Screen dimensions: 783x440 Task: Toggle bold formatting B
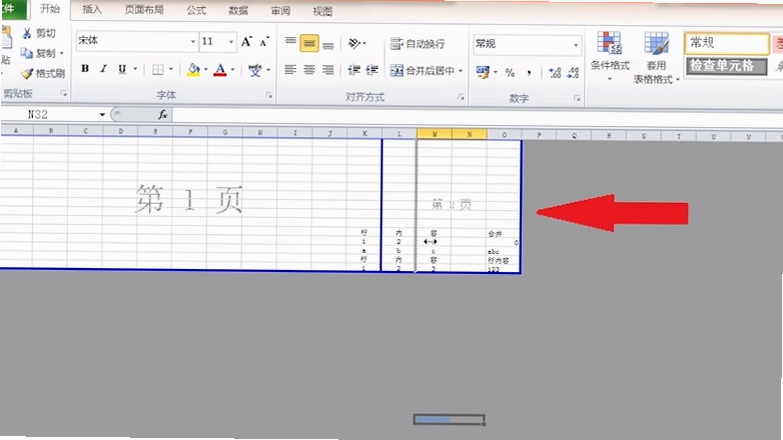pos(85,68)
